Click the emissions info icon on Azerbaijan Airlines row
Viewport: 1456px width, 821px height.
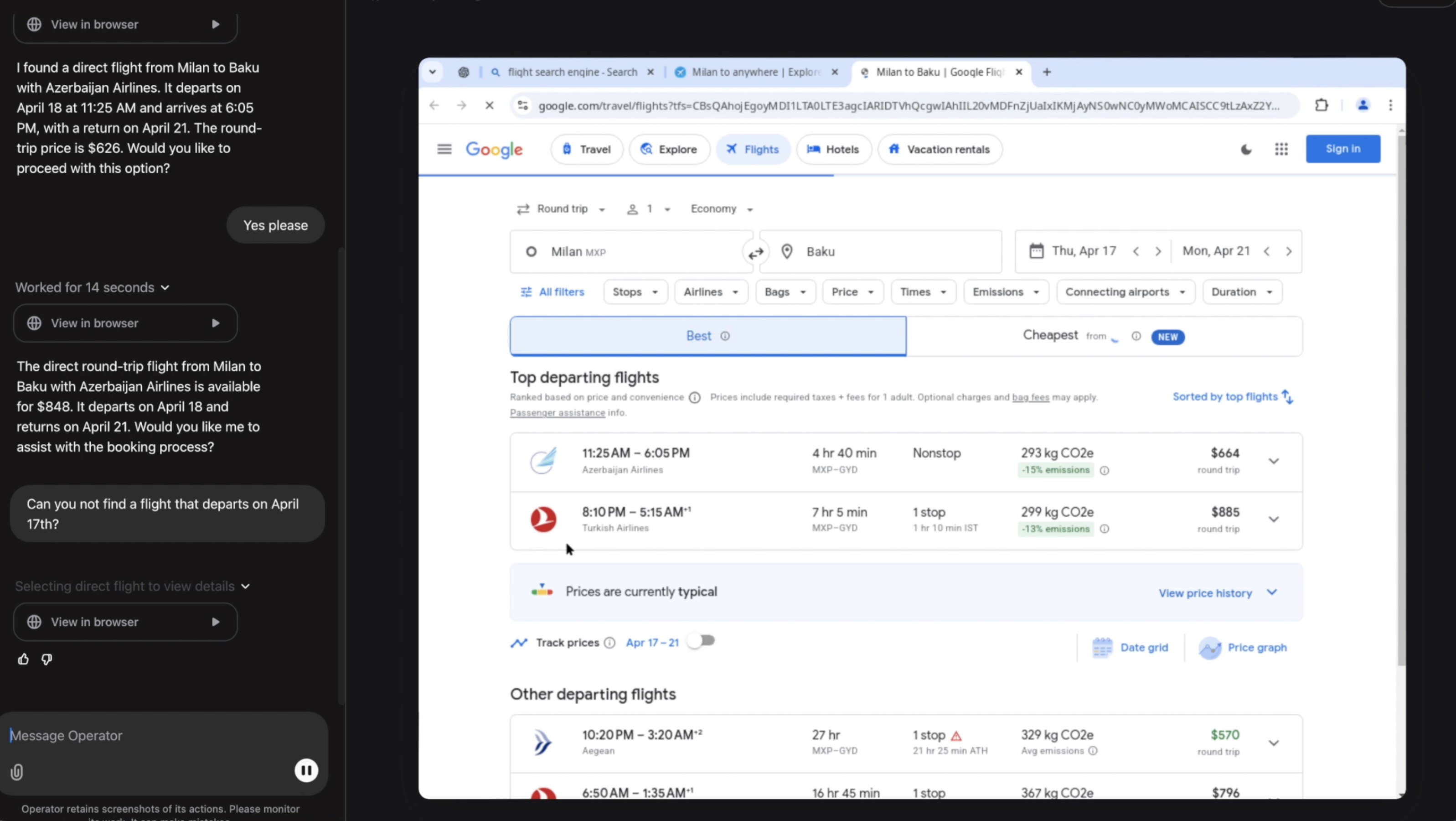click(1104, 470)
